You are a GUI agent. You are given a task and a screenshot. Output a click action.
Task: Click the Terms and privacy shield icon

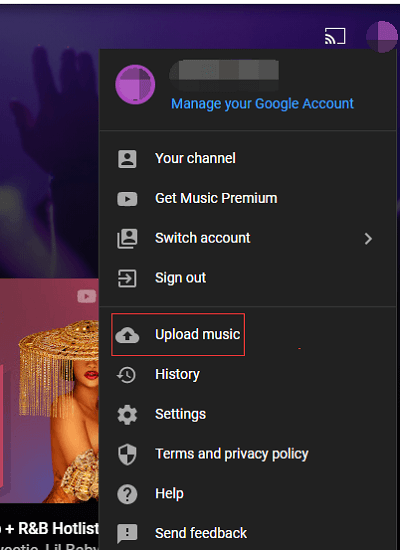click(127, 455)
